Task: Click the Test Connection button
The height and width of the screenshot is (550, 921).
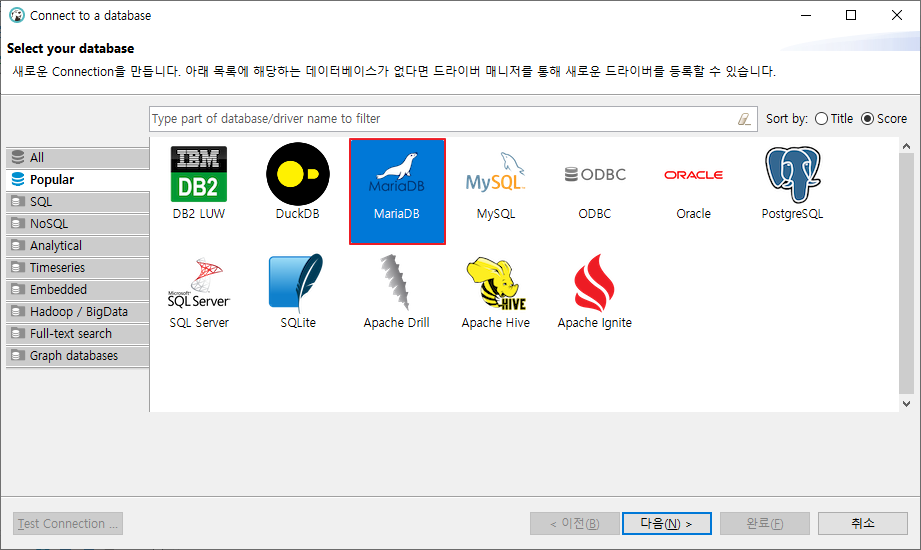Action: point(68,524)
